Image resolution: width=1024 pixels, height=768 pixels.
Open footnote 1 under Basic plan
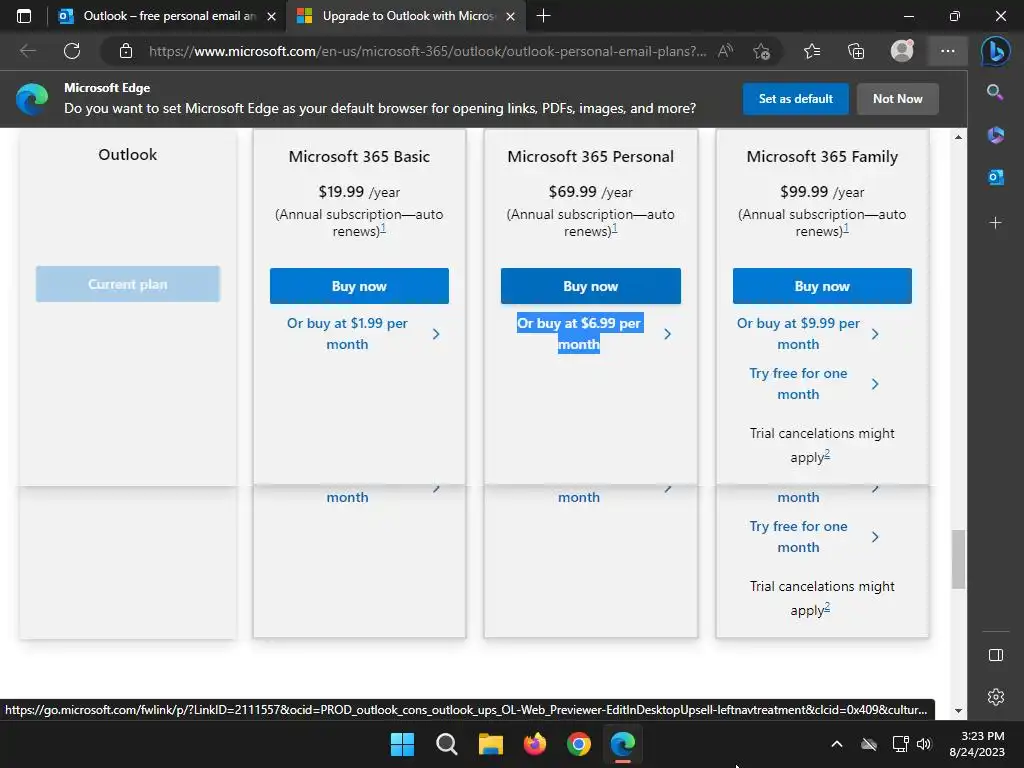[383, 228]
